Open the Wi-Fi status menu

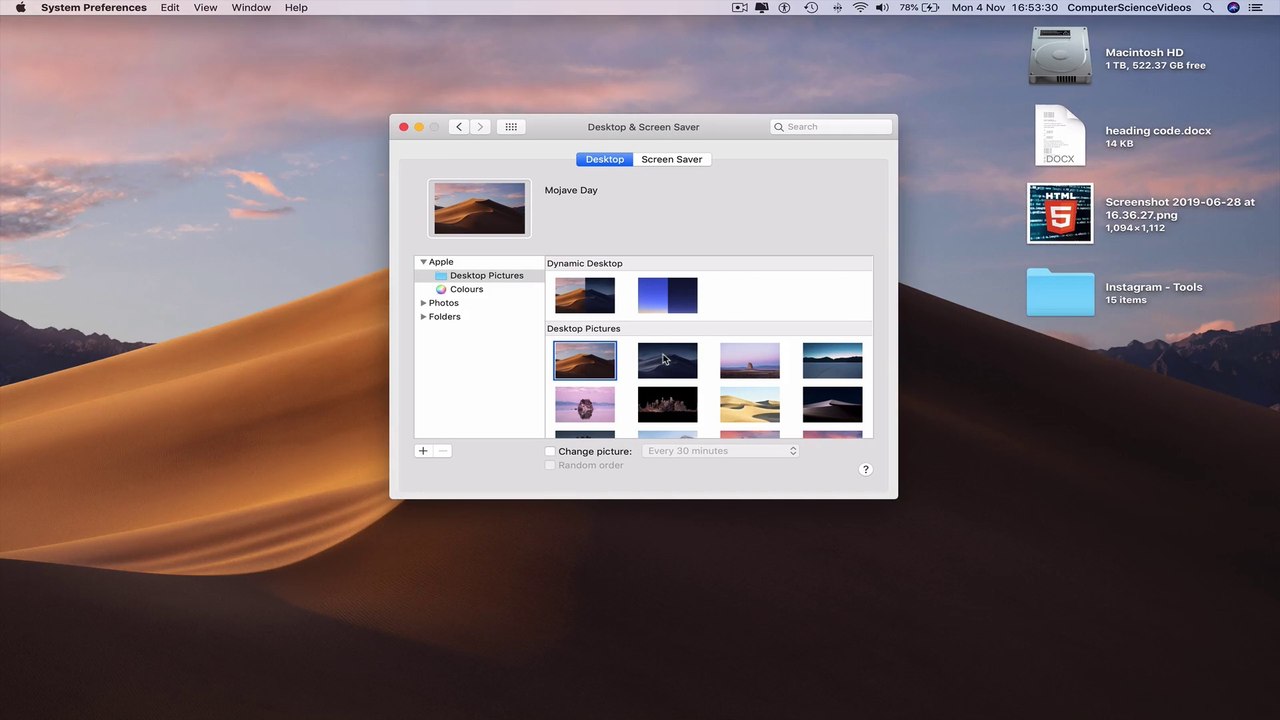tap(860, 7)
